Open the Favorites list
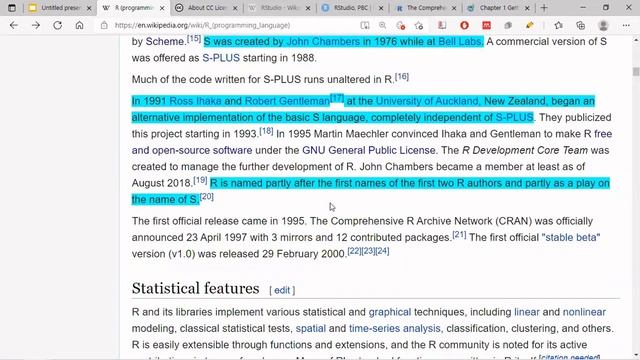Screen dimensions: 640x360 [559, 25]
